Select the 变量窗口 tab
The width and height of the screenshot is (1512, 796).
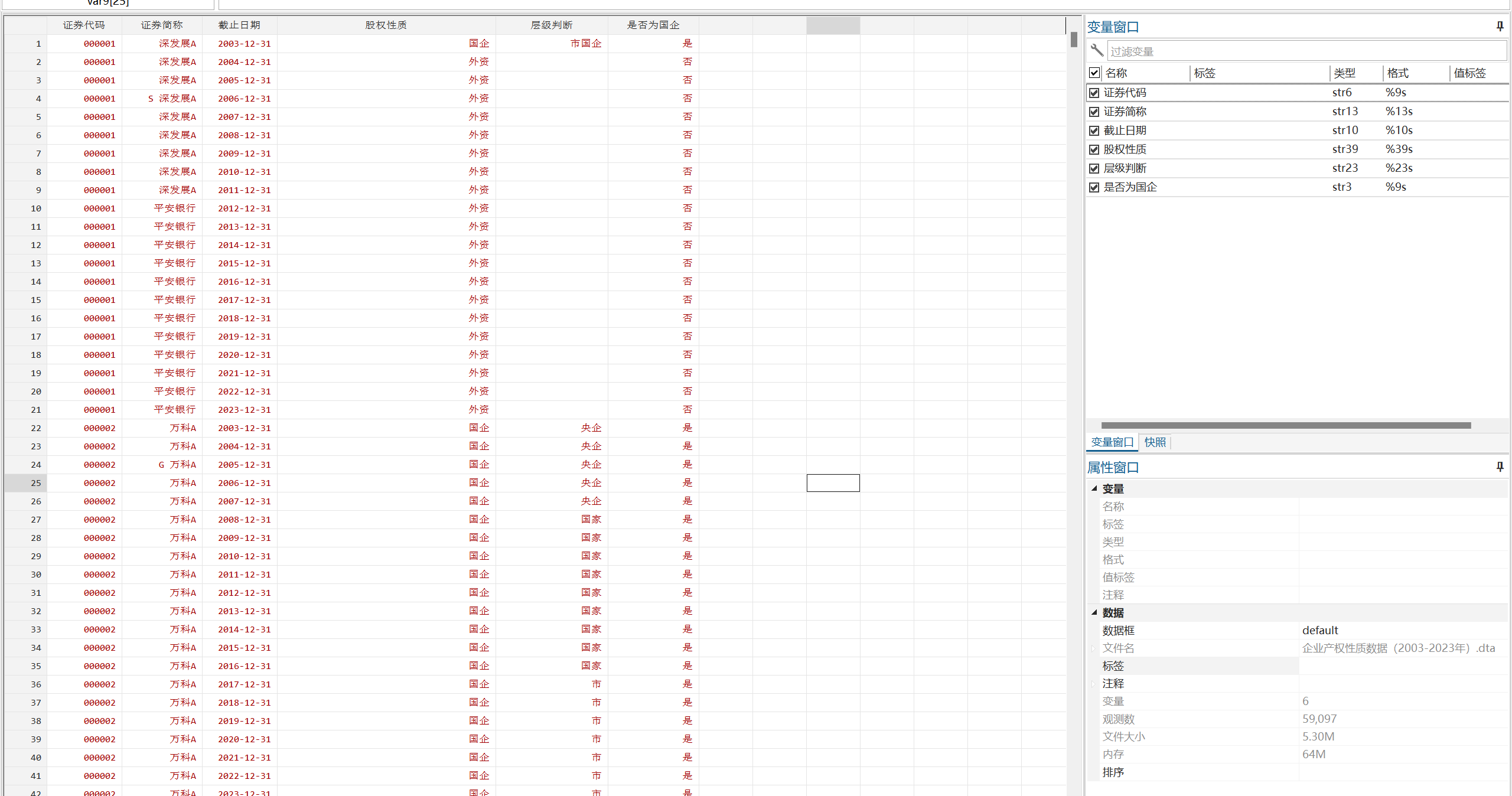point(1112,442)
